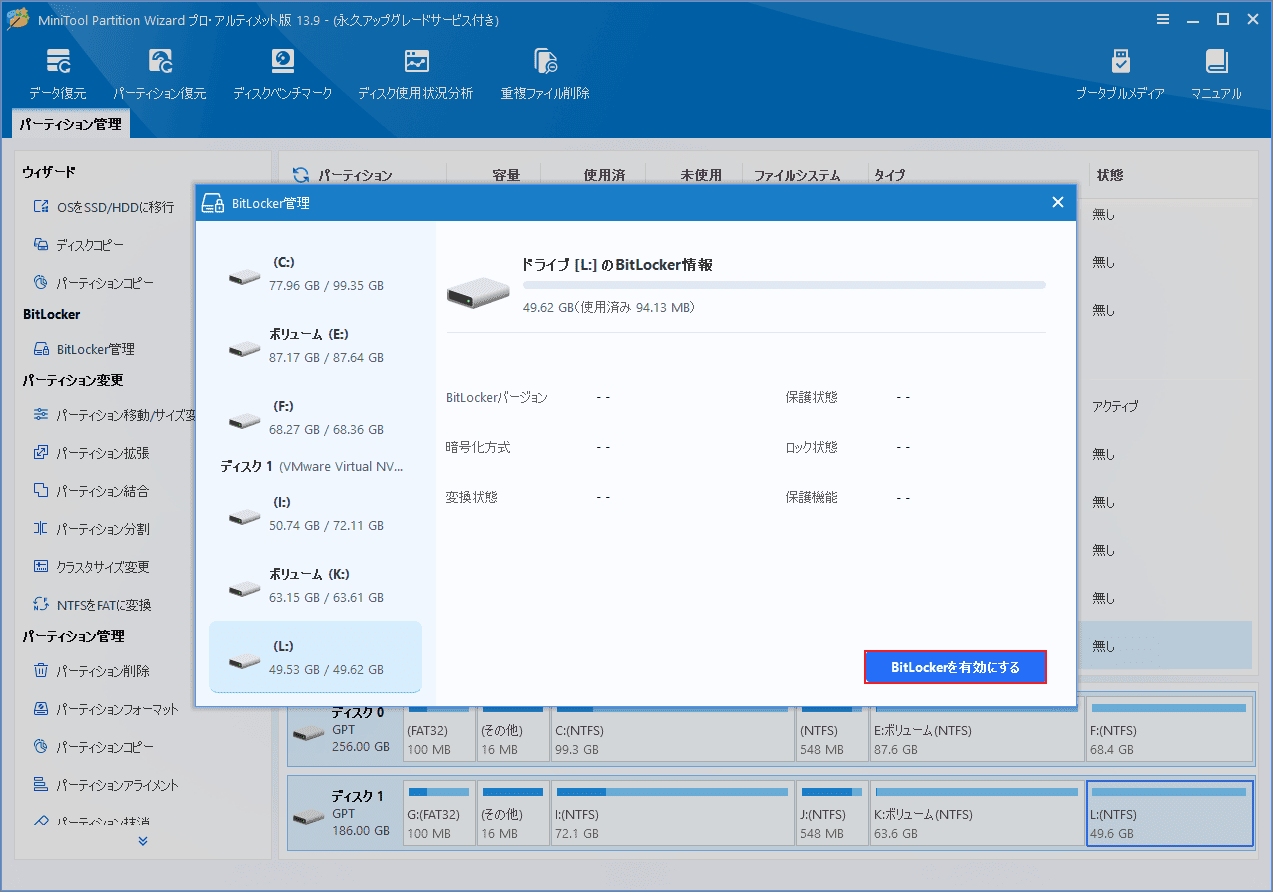Sort by 未使用 column header
This screenshot has height=892, width=1273.
(x=701, y=175)
